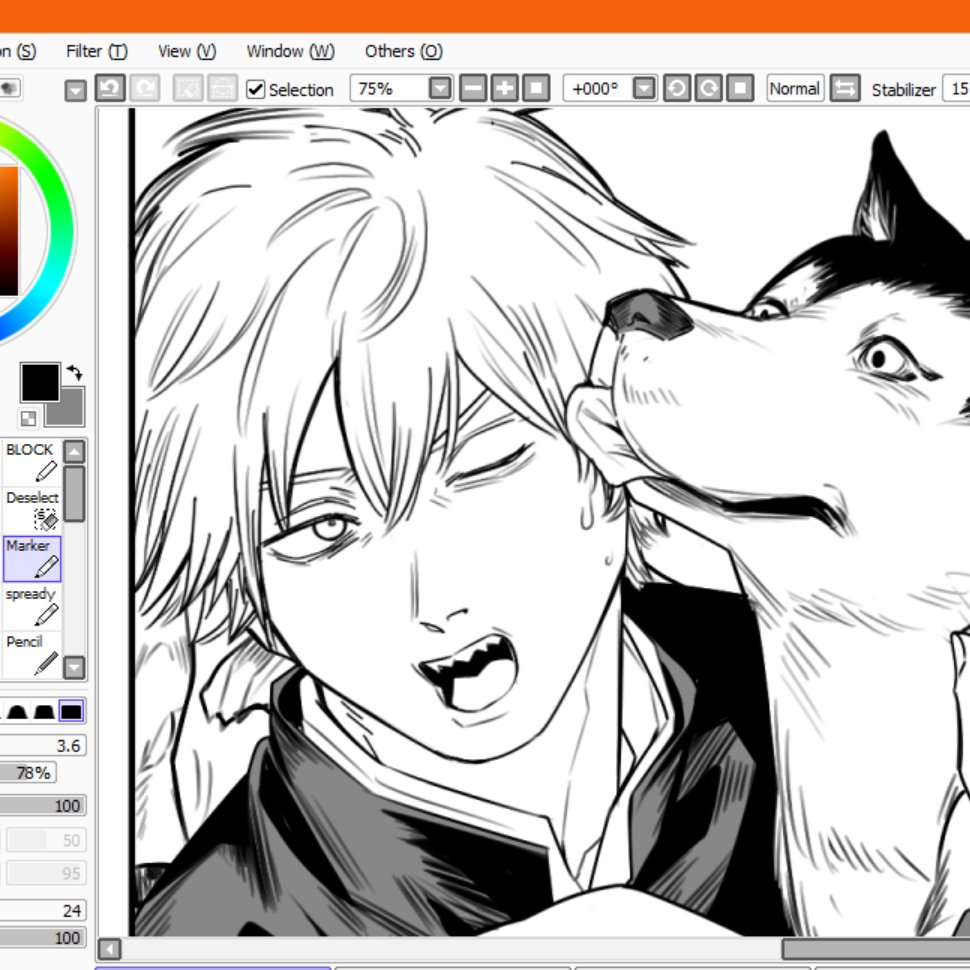Open the +000° rotation angle dropdown

click(x=644, y=88)
